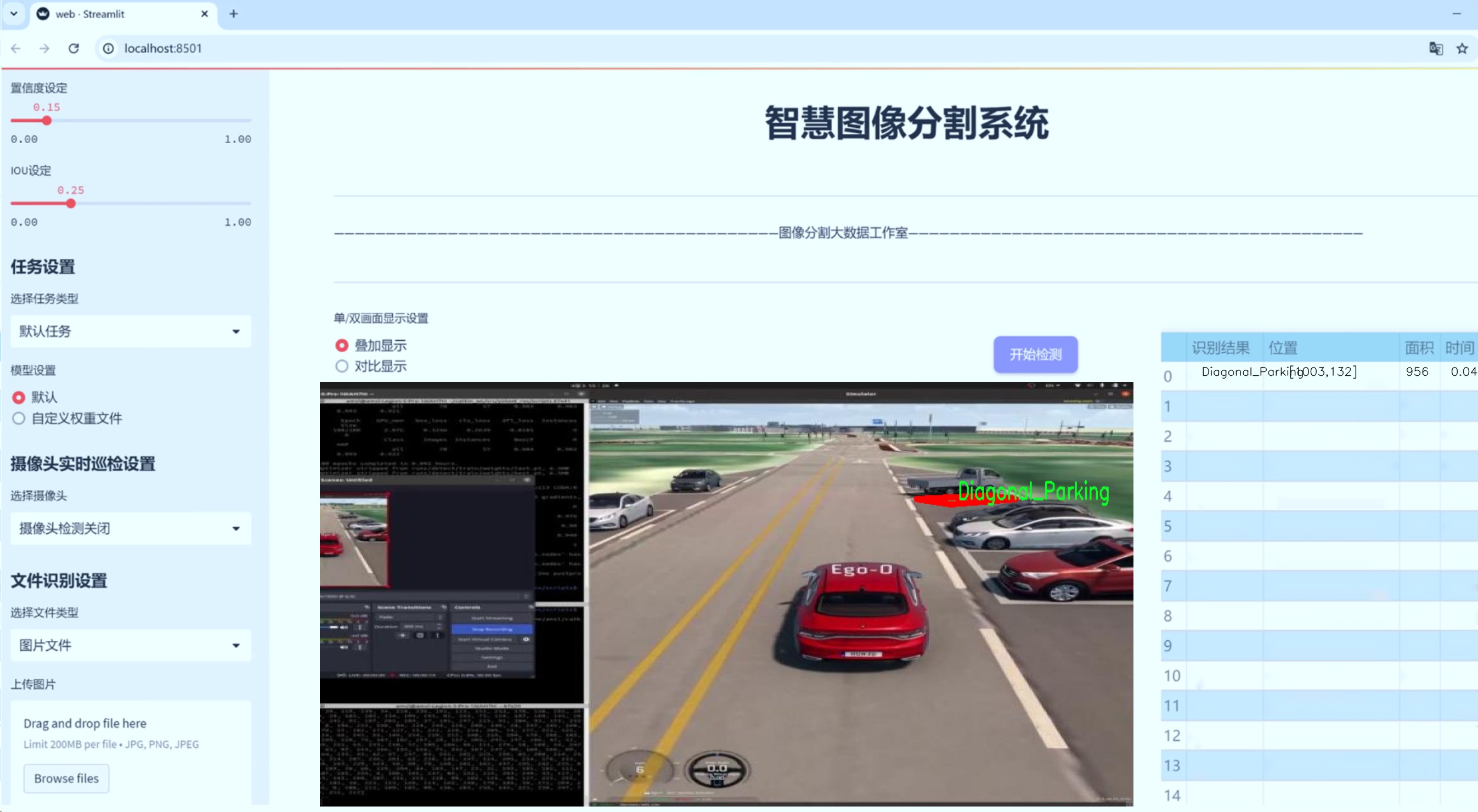The height and width of the screenshot is (812, 1478).
Task: Select 叠加显示 display mode
Action: [342, 346]
